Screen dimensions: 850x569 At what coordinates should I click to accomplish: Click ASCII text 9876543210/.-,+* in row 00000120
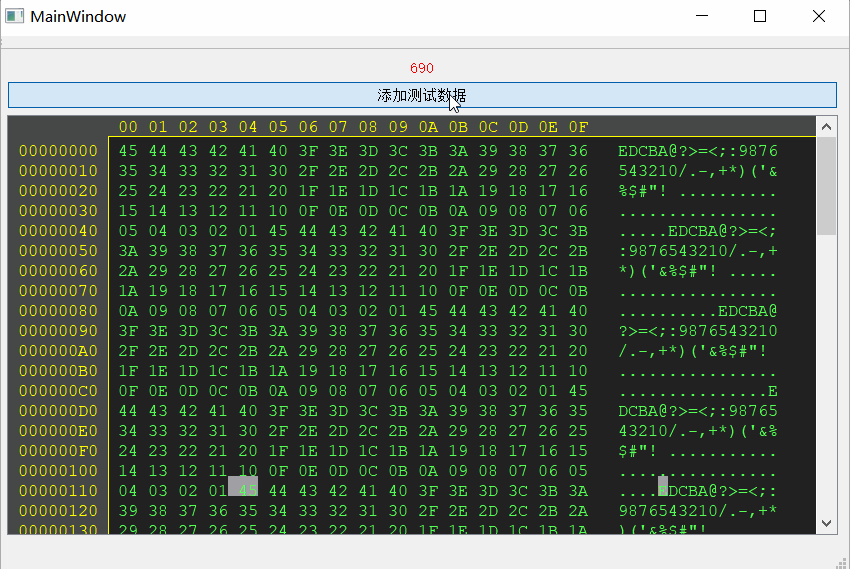click(698, 511)
